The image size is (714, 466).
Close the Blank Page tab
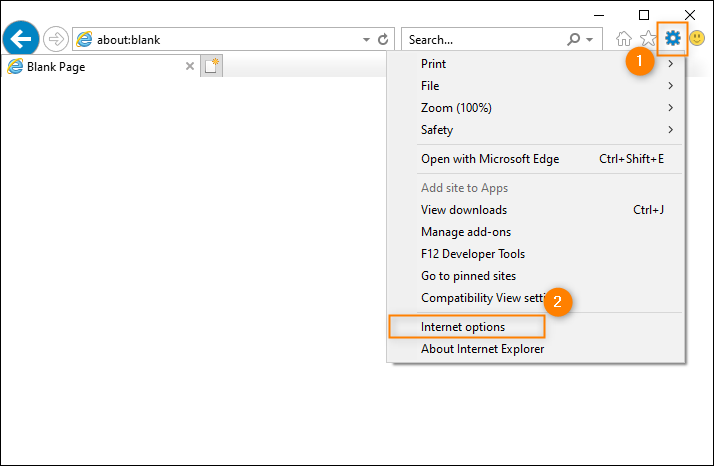point(190,67)
